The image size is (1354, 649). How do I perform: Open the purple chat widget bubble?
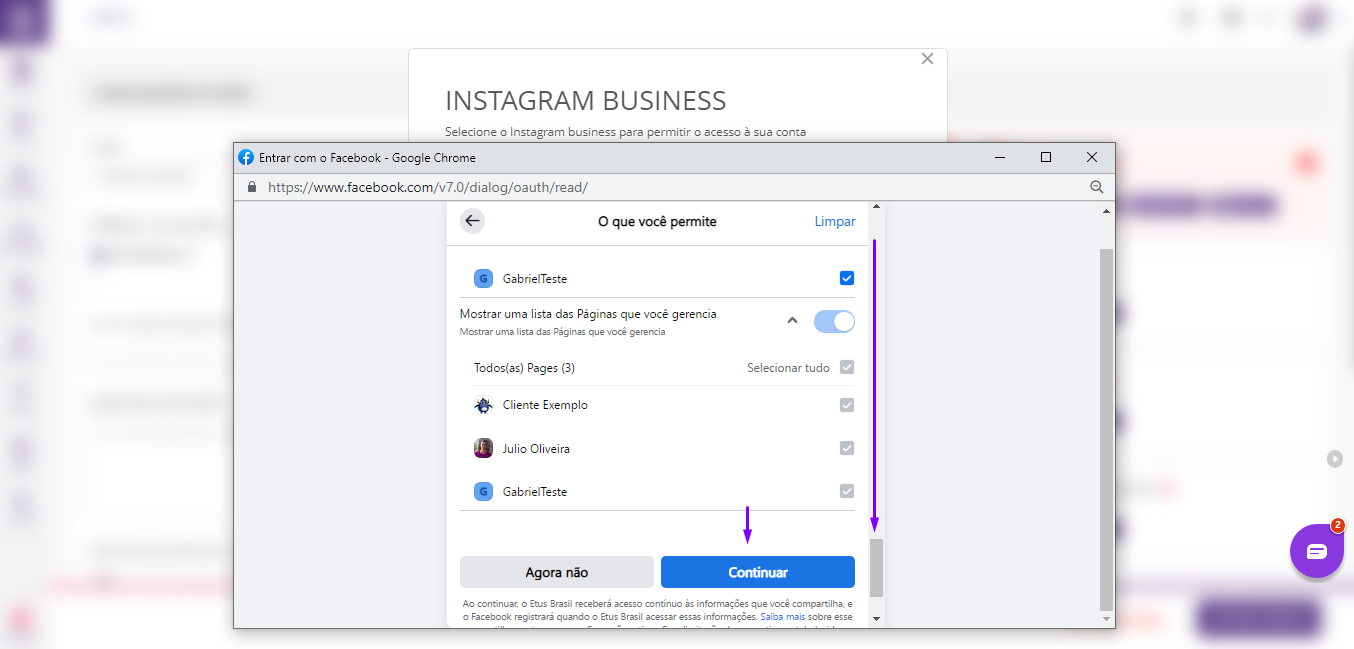click(1316, 551)
